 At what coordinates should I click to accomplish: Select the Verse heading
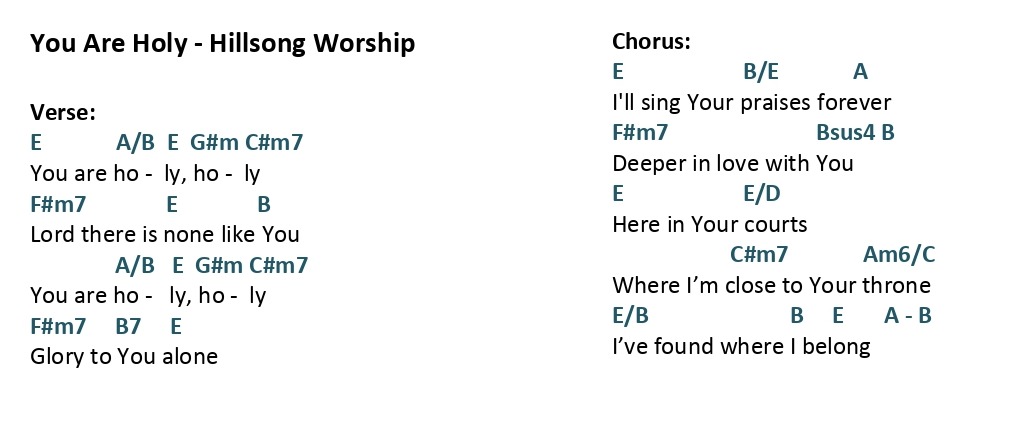tap(63, 113)
